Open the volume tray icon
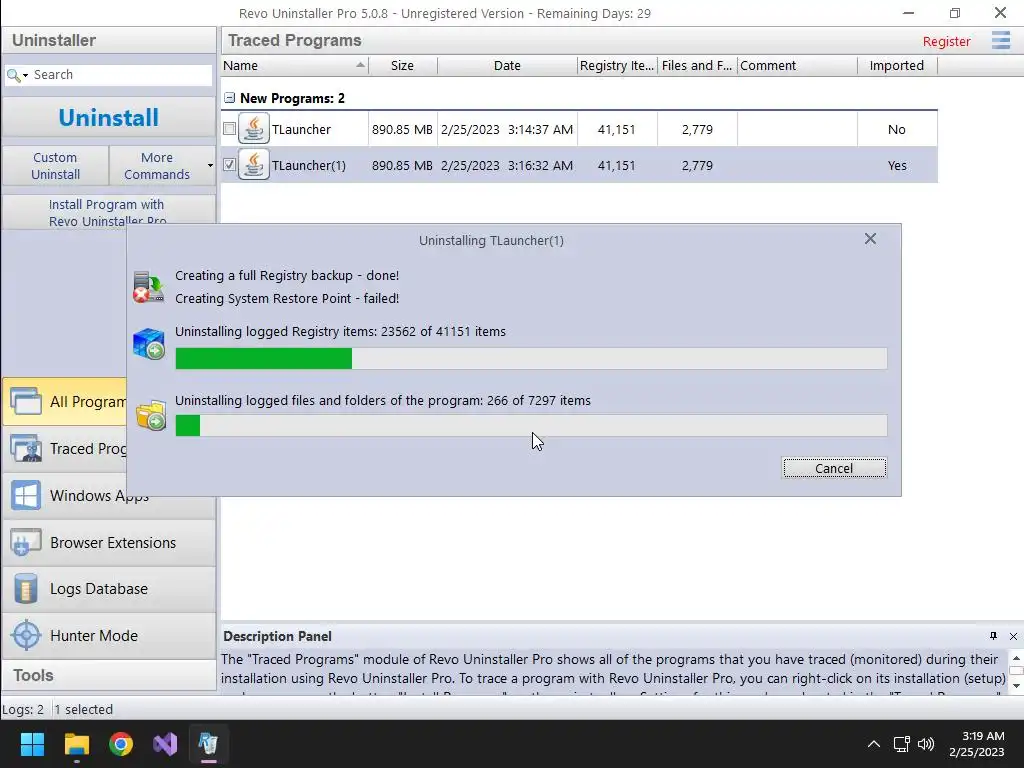The image size is (1024, 768). click(x=926, y=744)
